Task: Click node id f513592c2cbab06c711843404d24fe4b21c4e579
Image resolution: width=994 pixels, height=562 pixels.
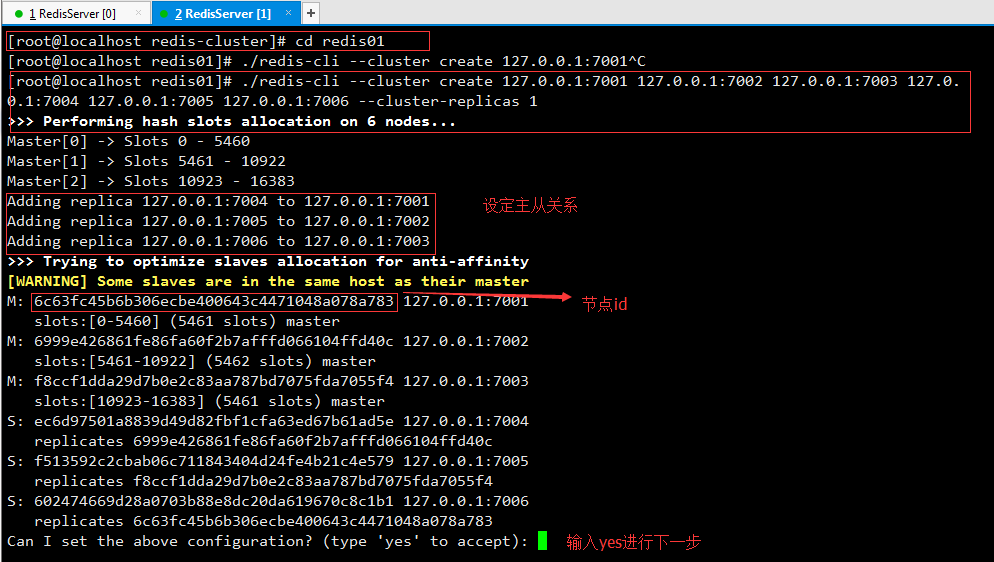Action: (x=214, y=461)
